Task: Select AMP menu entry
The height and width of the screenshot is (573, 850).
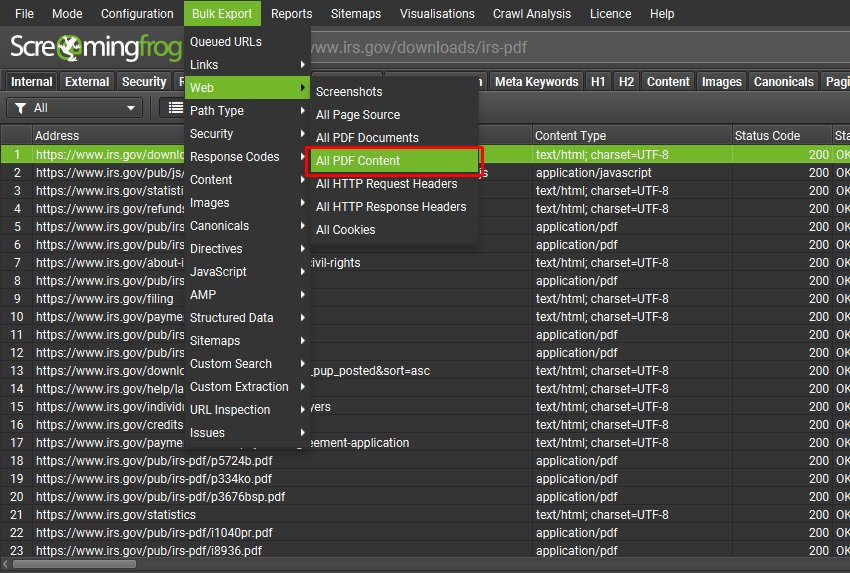Action: pos(247,294)
